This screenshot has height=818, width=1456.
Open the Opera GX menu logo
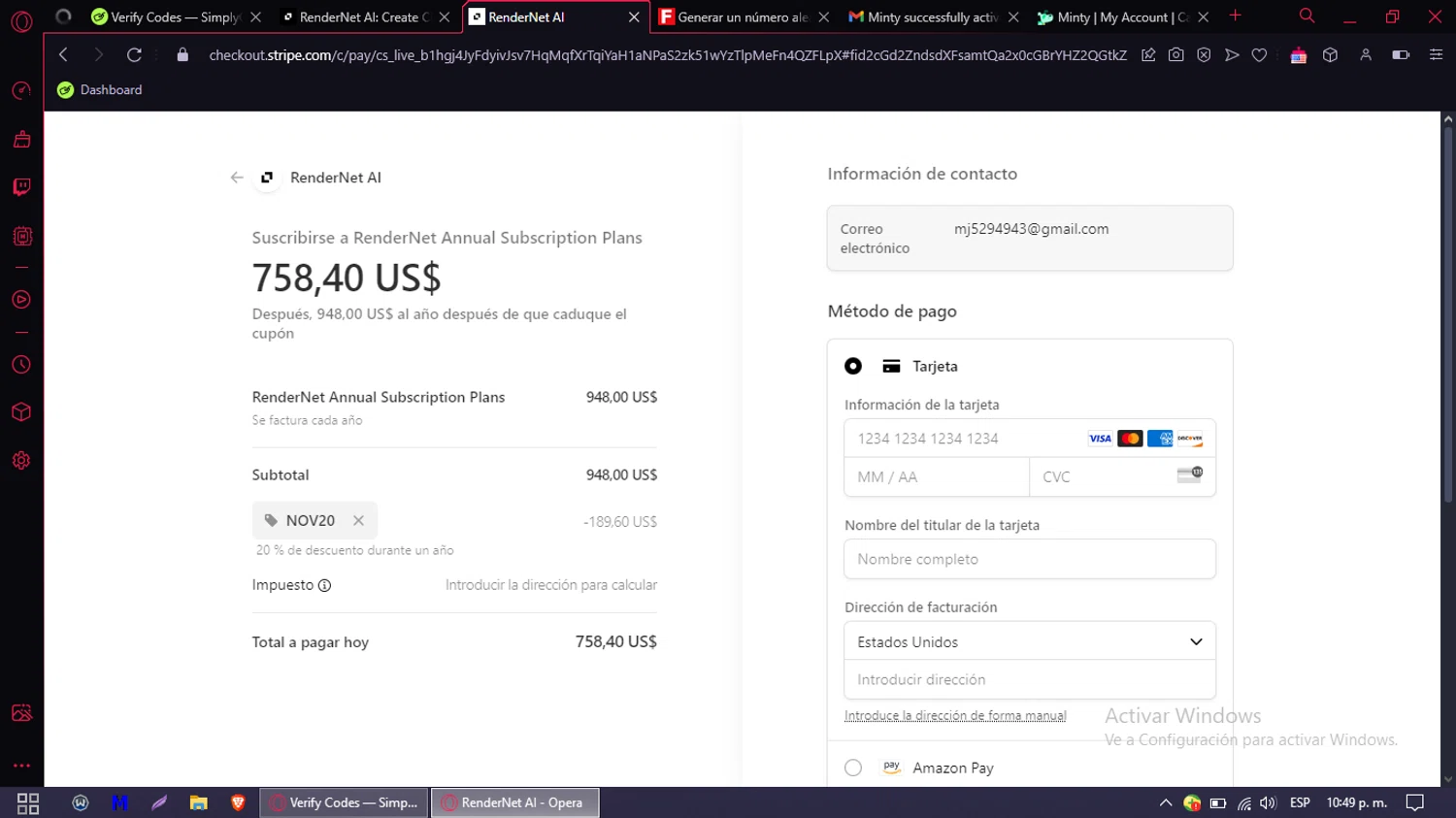(21, 20)
